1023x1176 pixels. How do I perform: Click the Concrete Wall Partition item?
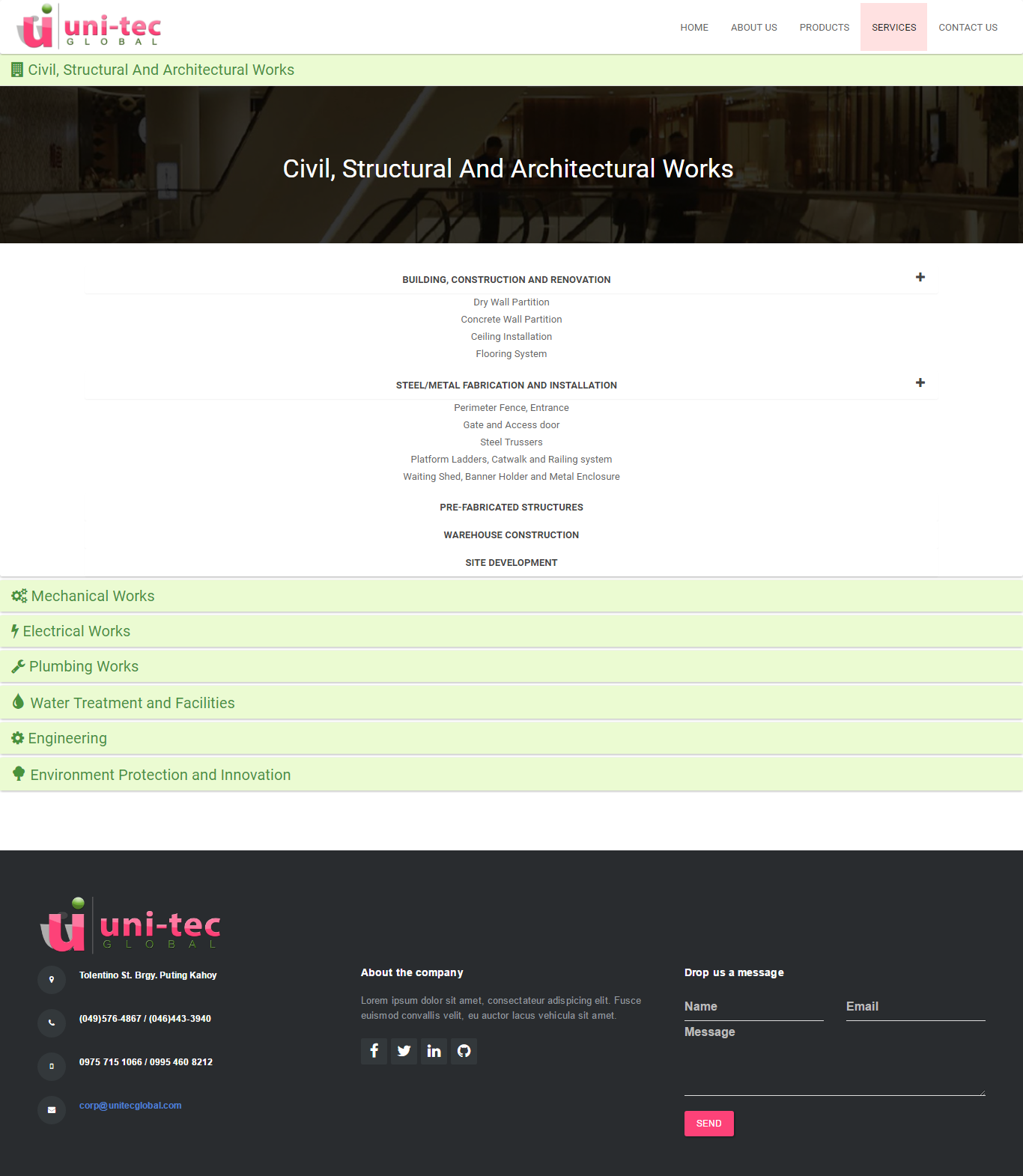[x=511, y=320]
